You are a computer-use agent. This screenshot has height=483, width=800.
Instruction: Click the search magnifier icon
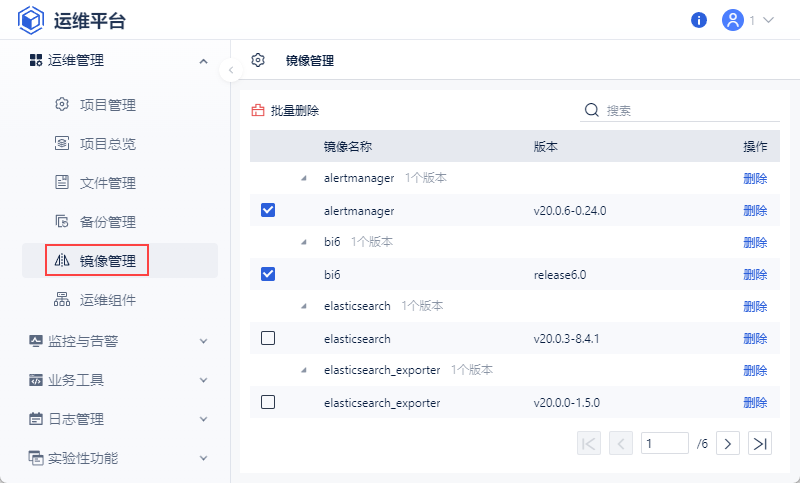click(x=591, y=110)
